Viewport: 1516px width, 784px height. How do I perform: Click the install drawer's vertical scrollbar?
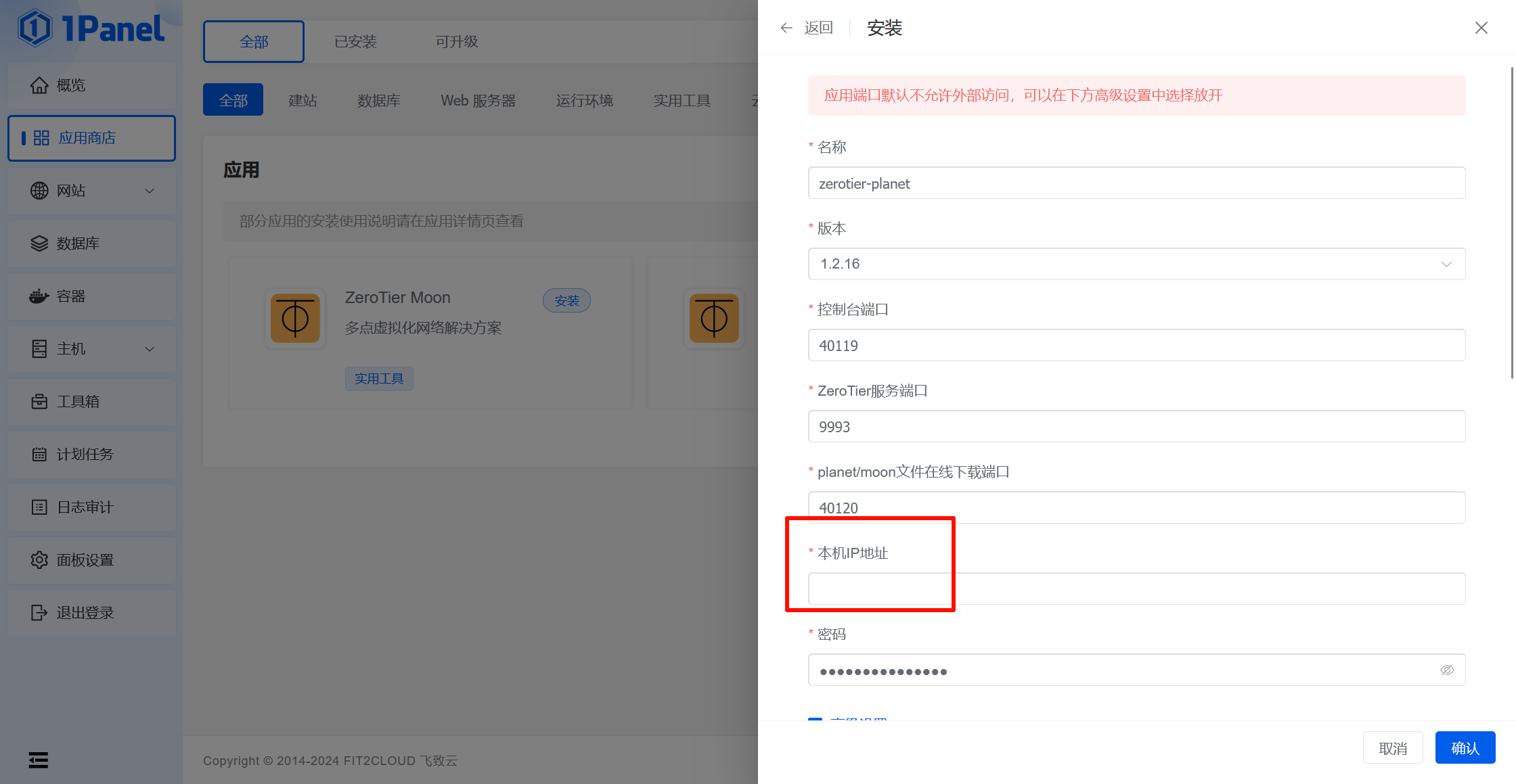[1512, 223]
